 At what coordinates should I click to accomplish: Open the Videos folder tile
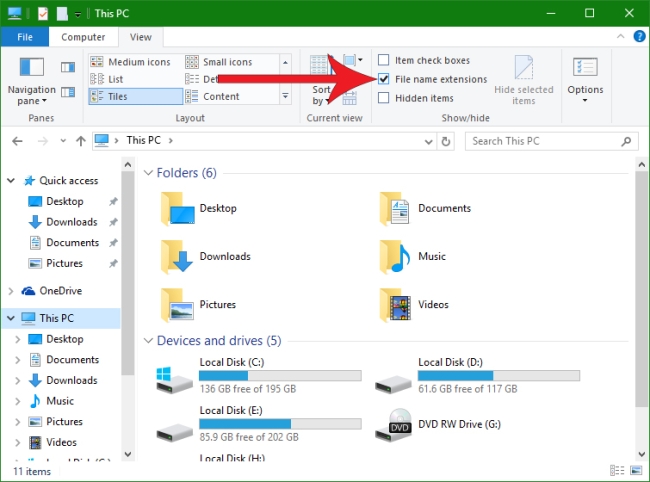[x=414, y=305]
